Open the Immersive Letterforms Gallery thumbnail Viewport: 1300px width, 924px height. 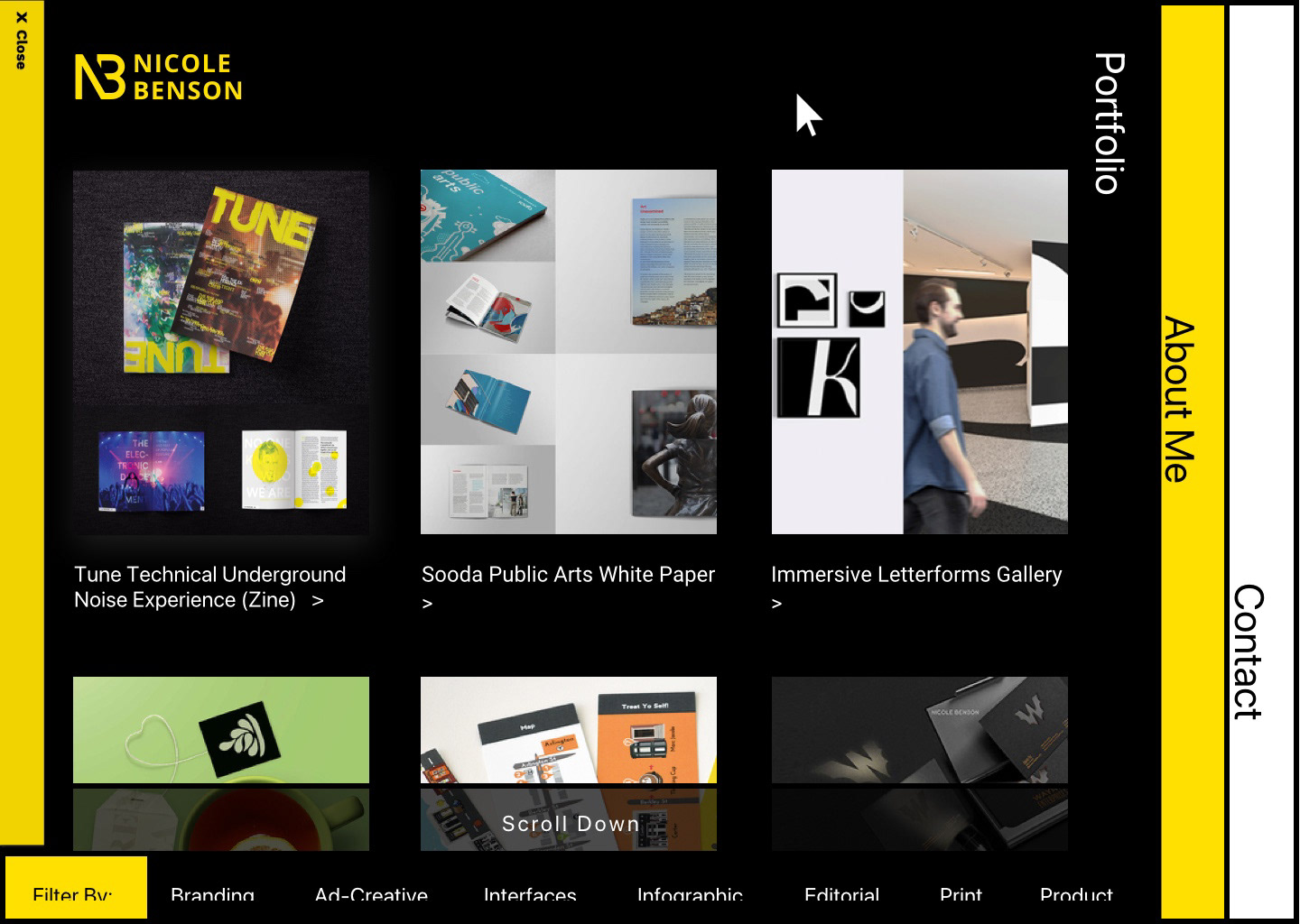920,352
